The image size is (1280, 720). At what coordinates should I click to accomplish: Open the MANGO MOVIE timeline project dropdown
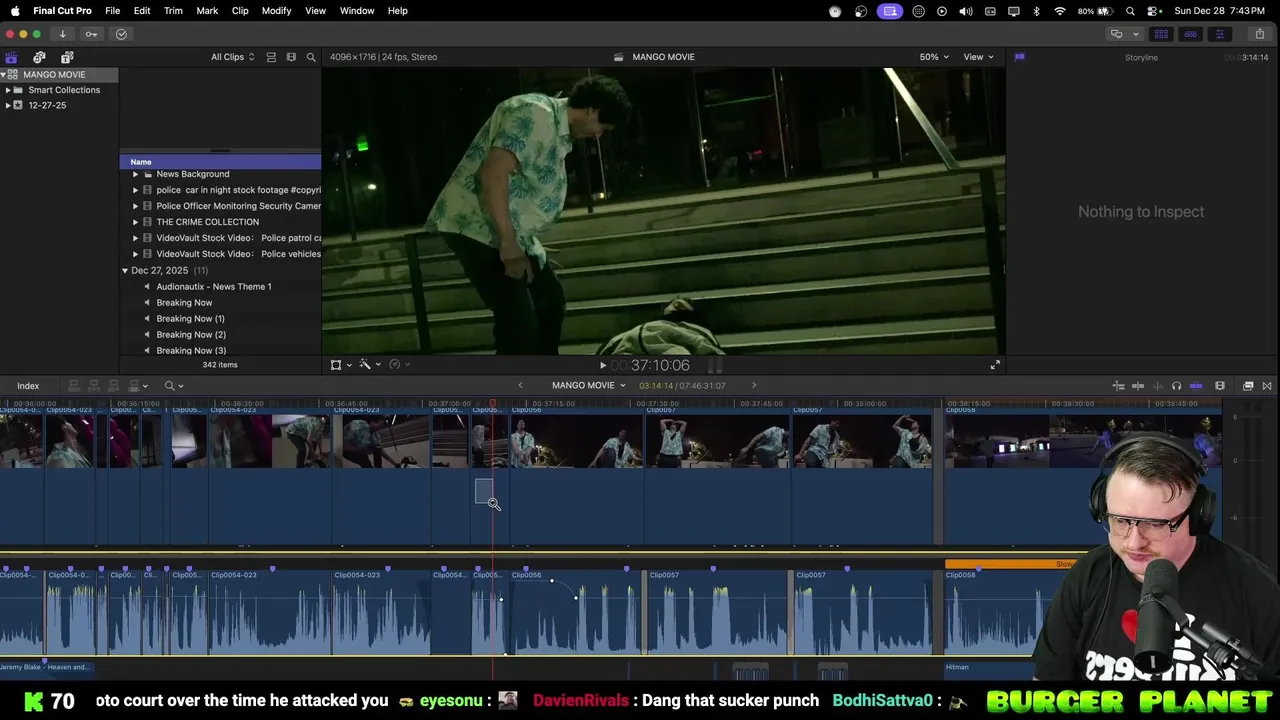[589, 386]
